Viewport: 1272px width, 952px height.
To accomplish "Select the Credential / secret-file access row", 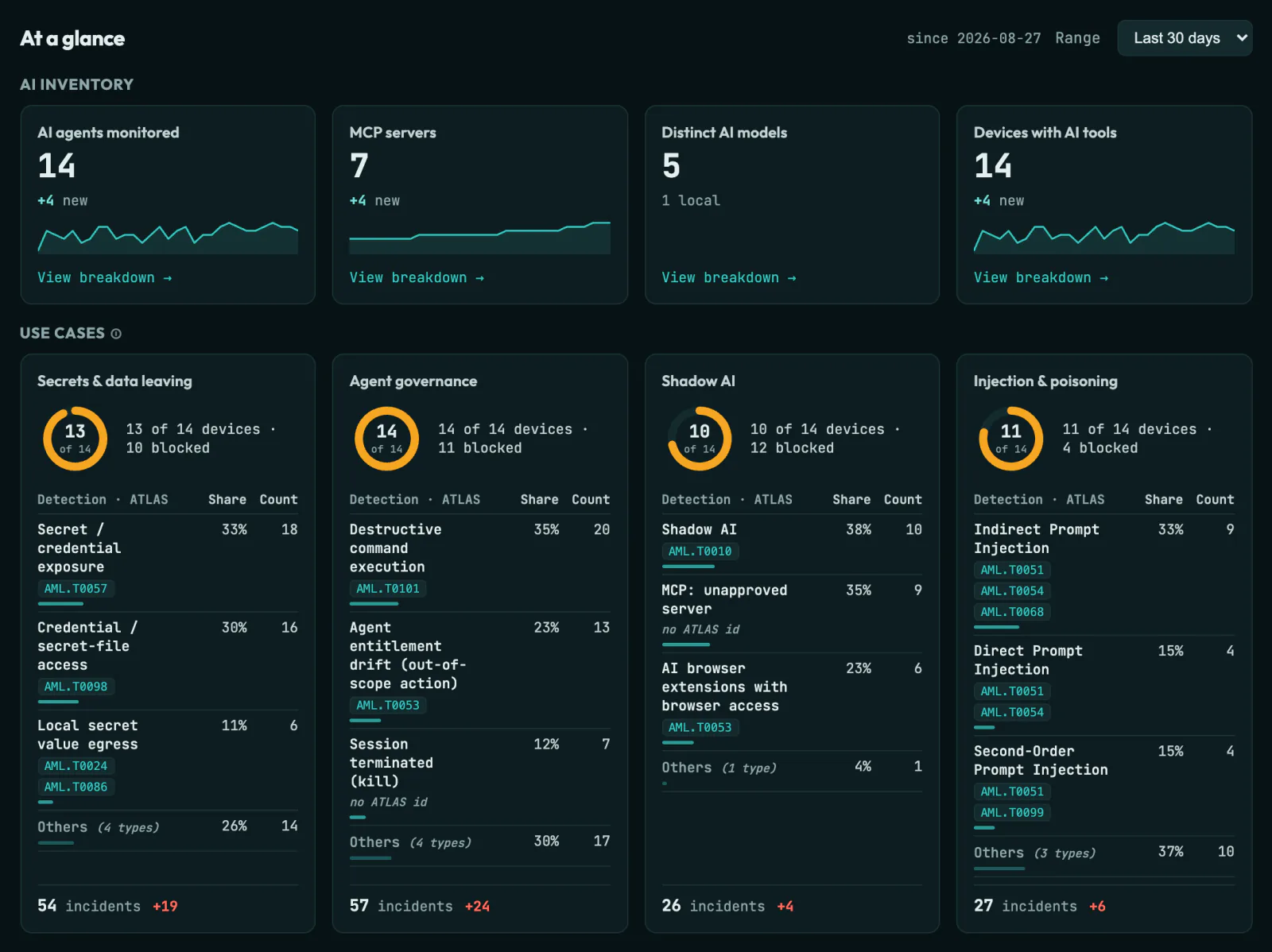I will pos(168,660).
